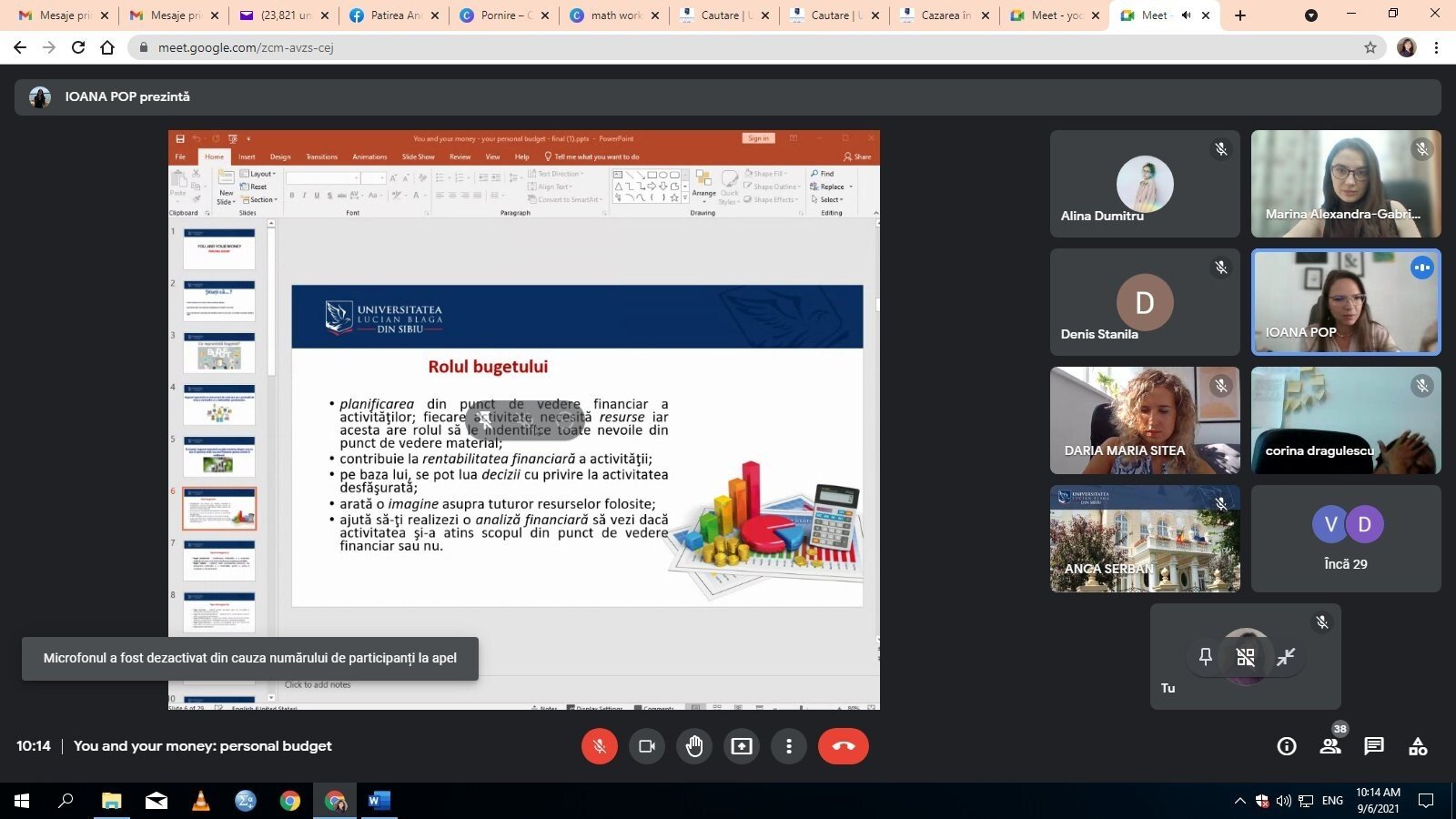
Task: Open Microsoft Word from the taskbar
Action: [379, 801]
